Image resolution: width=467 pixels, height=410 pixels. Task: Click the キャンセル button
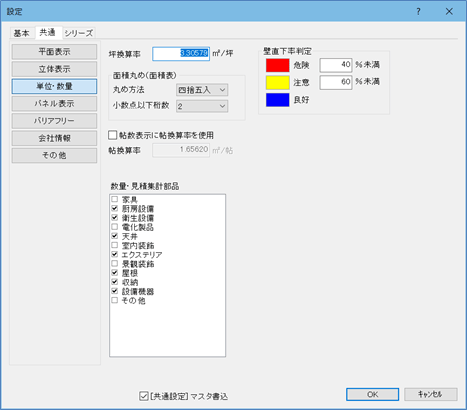[x=431, y=394]
